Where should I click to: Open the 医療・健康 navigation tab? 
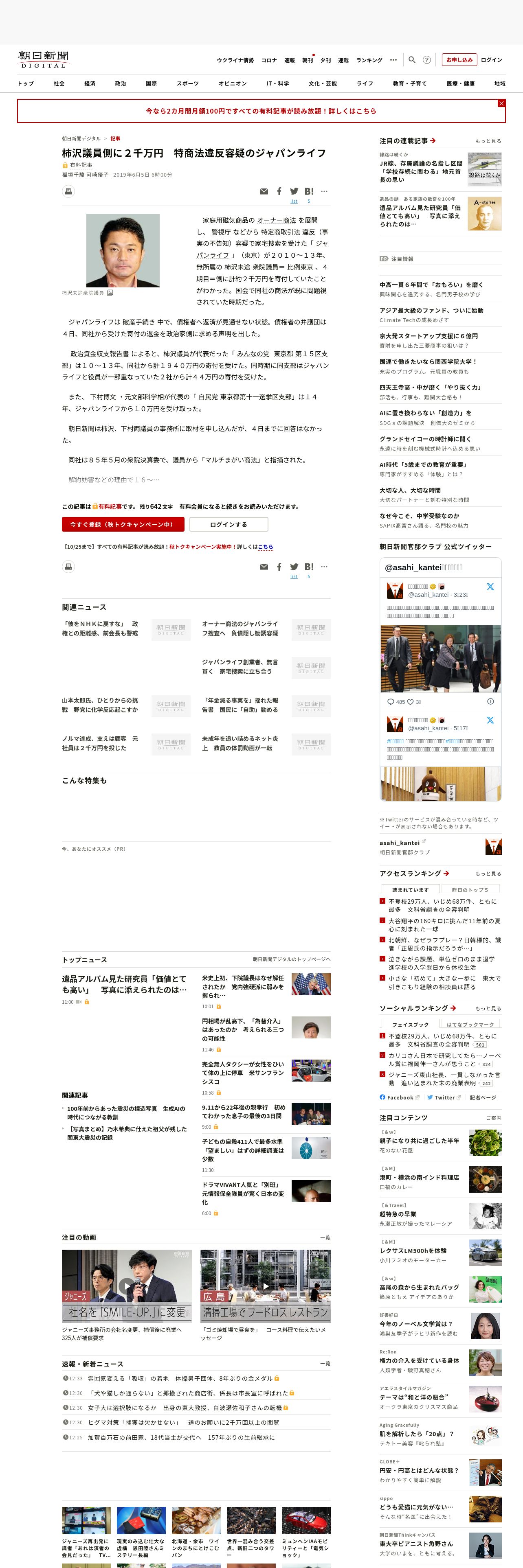460,83
